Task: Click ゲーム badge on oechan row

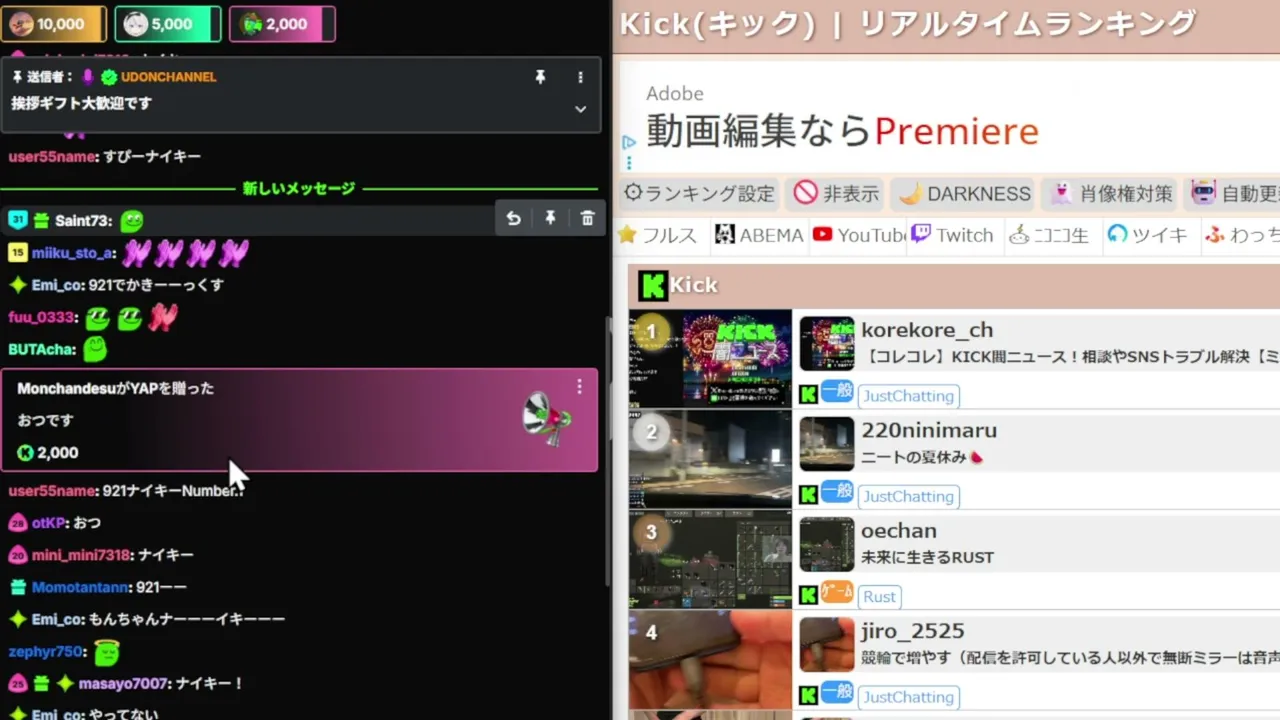Action: pos(837,593)
